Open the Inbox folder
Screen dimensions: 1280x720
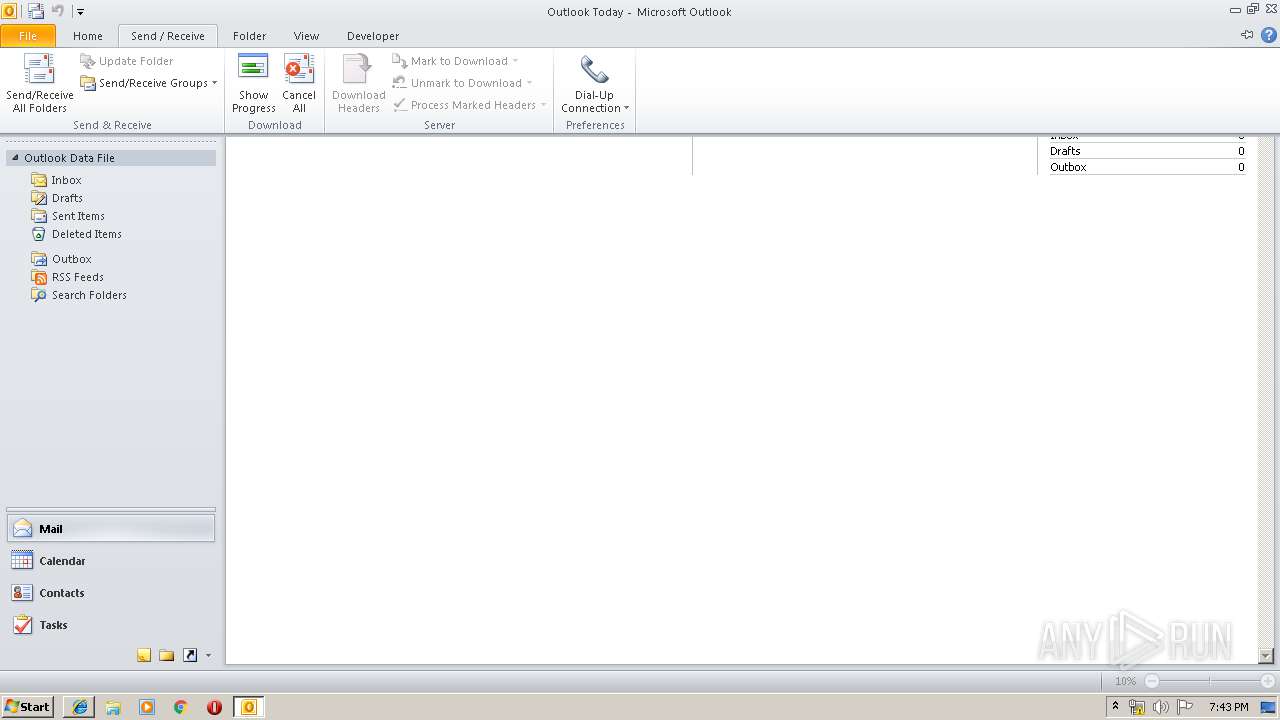coord(66,180)
